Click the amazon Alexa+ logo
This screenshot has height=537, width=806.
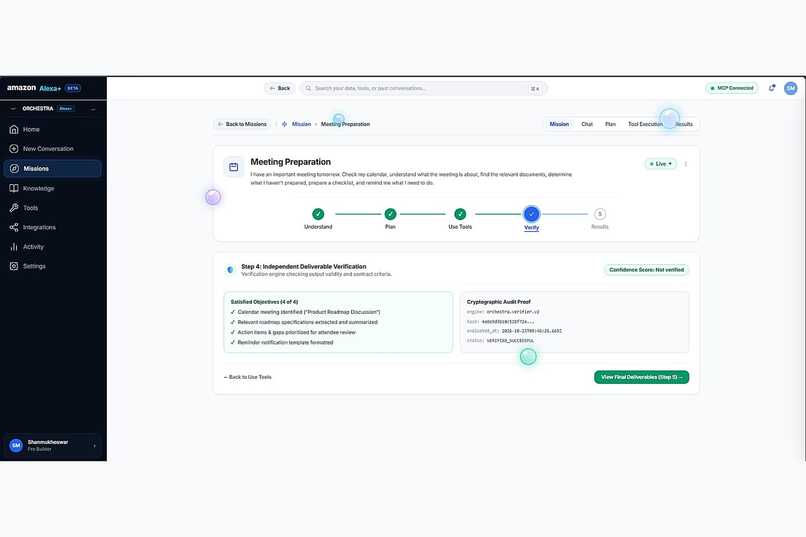pos(34,88)
